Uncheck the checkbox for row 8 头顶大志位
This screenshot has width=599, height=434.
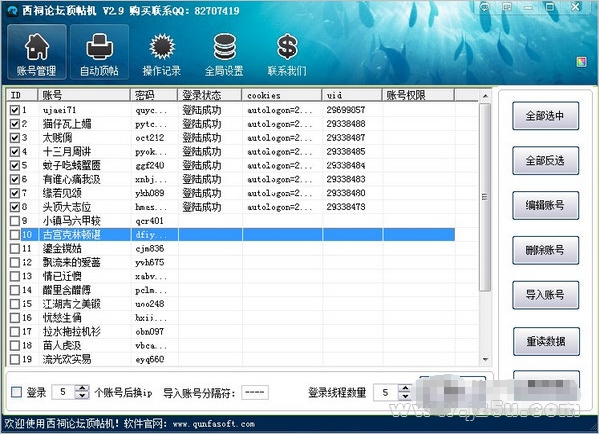15,207
